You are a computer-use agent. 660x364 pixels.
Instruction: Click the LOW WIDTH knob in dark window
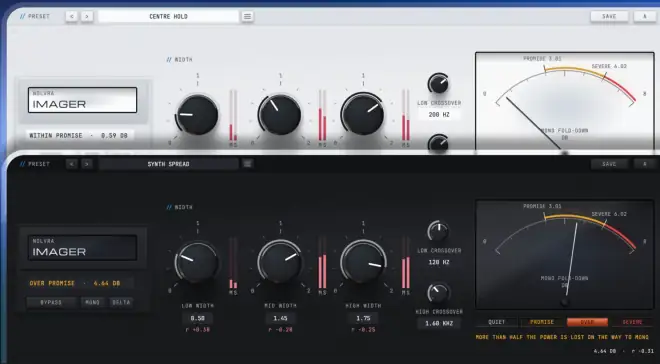[x=197, y=262]
